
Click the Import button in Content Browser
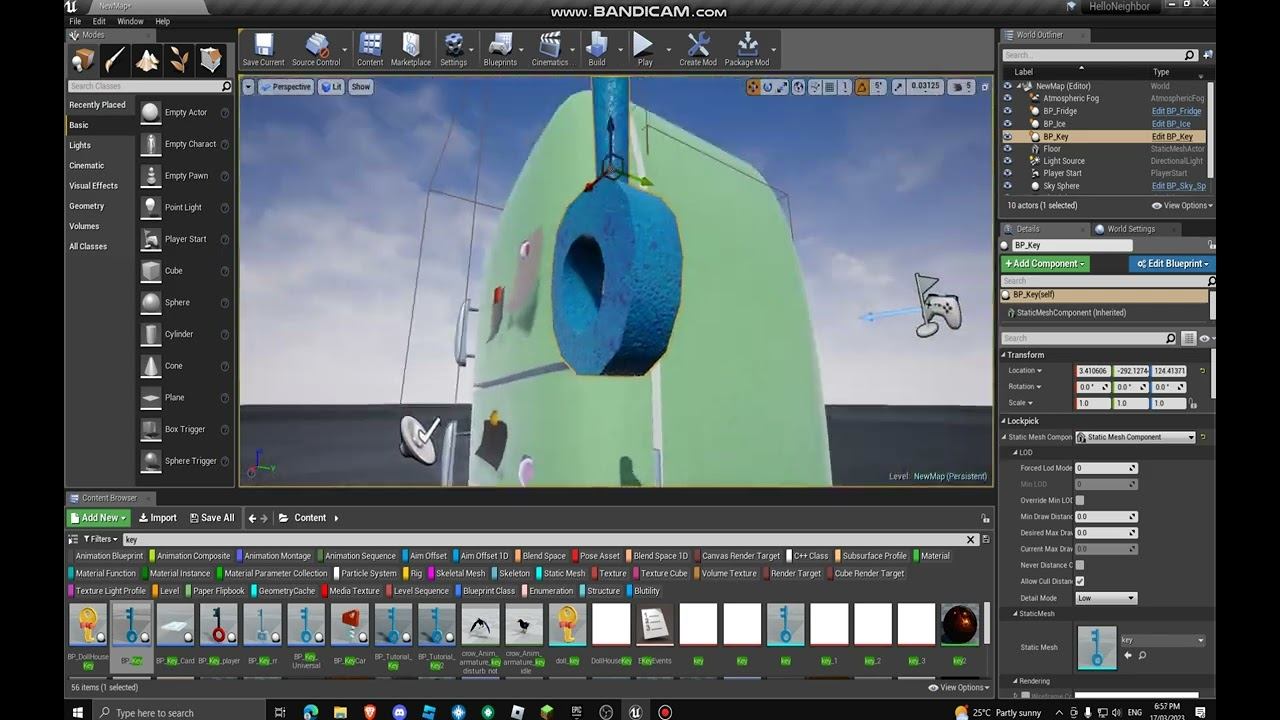pyautogui.click(x=157, y=518)
